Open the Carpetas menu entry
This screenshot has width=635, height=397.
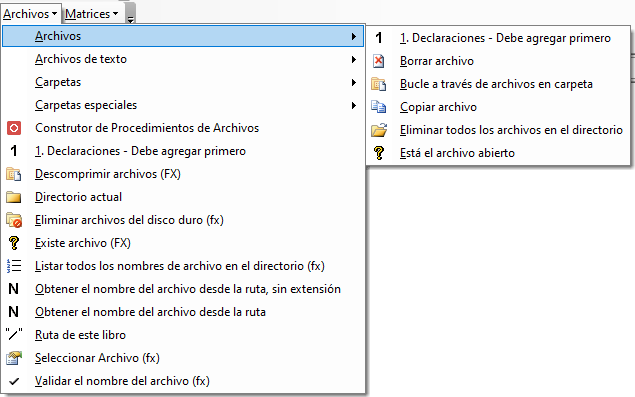tap(183, 82)
